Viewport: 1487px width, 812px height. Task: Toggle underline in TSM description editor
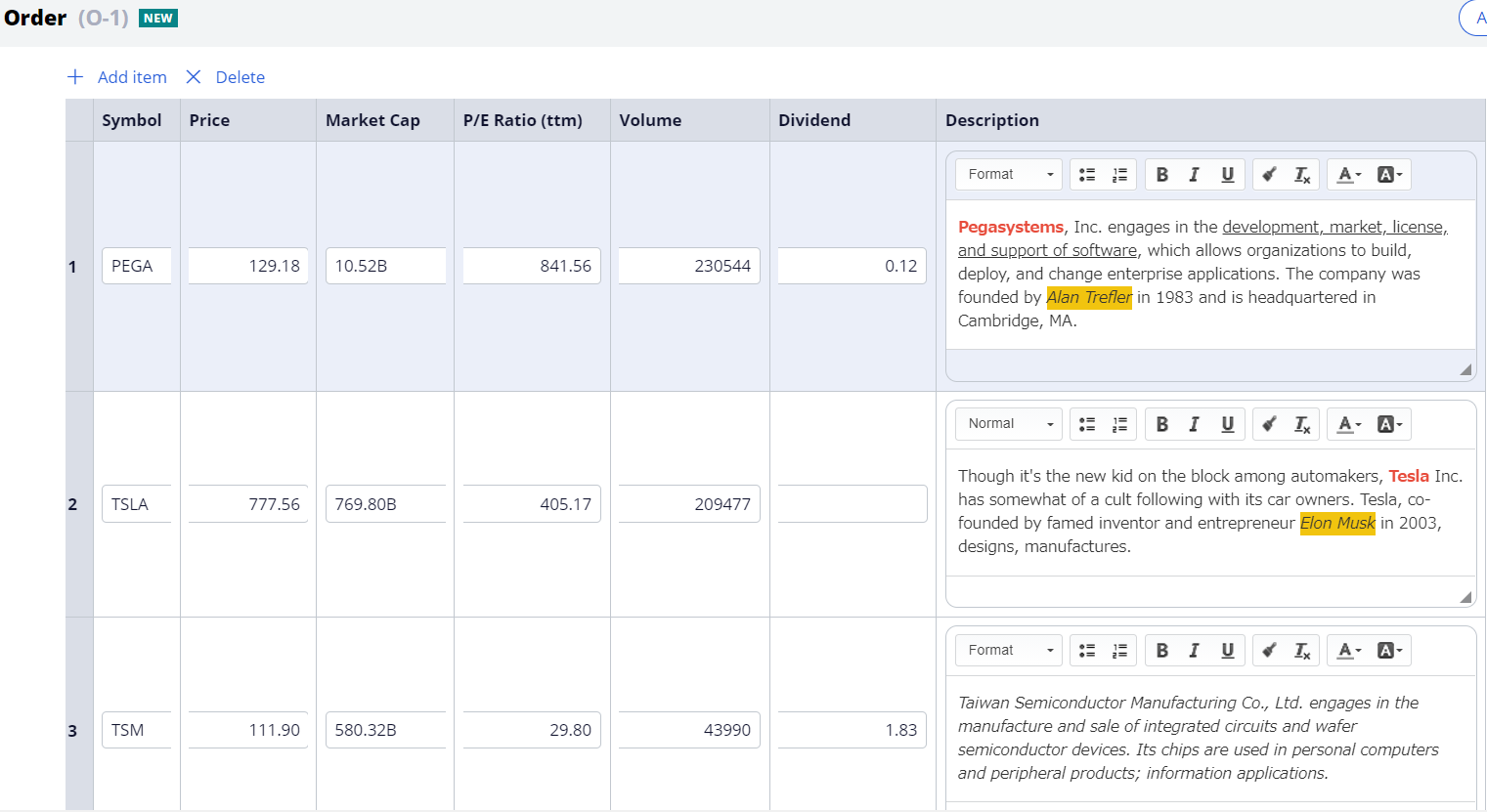pyautogui.click(x=1227, y=651)
